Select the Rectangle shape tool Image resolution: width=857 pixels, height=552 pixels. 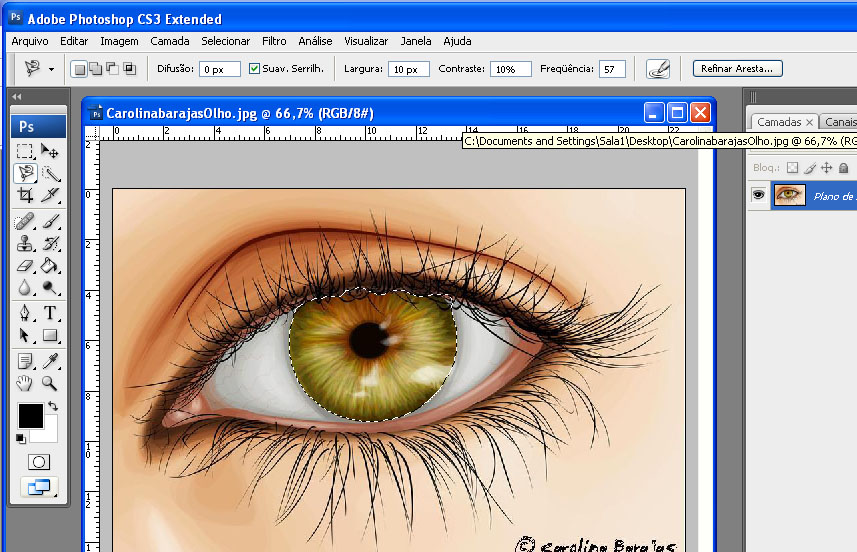pos(50,335)
